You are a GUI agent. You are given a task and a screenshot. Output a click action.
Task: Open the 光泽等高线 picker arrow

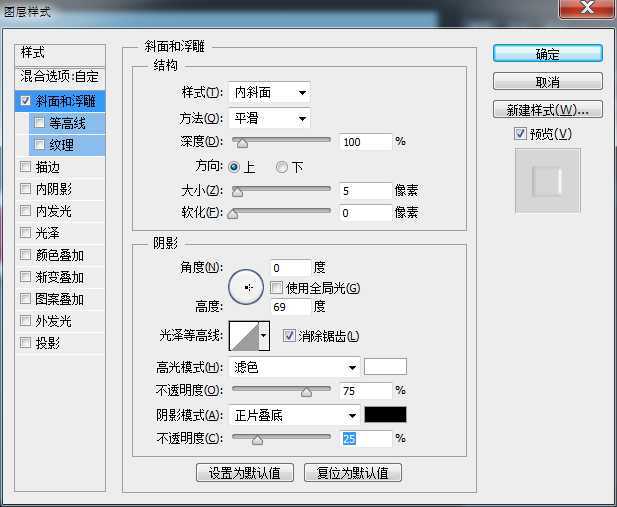[264, 336]
